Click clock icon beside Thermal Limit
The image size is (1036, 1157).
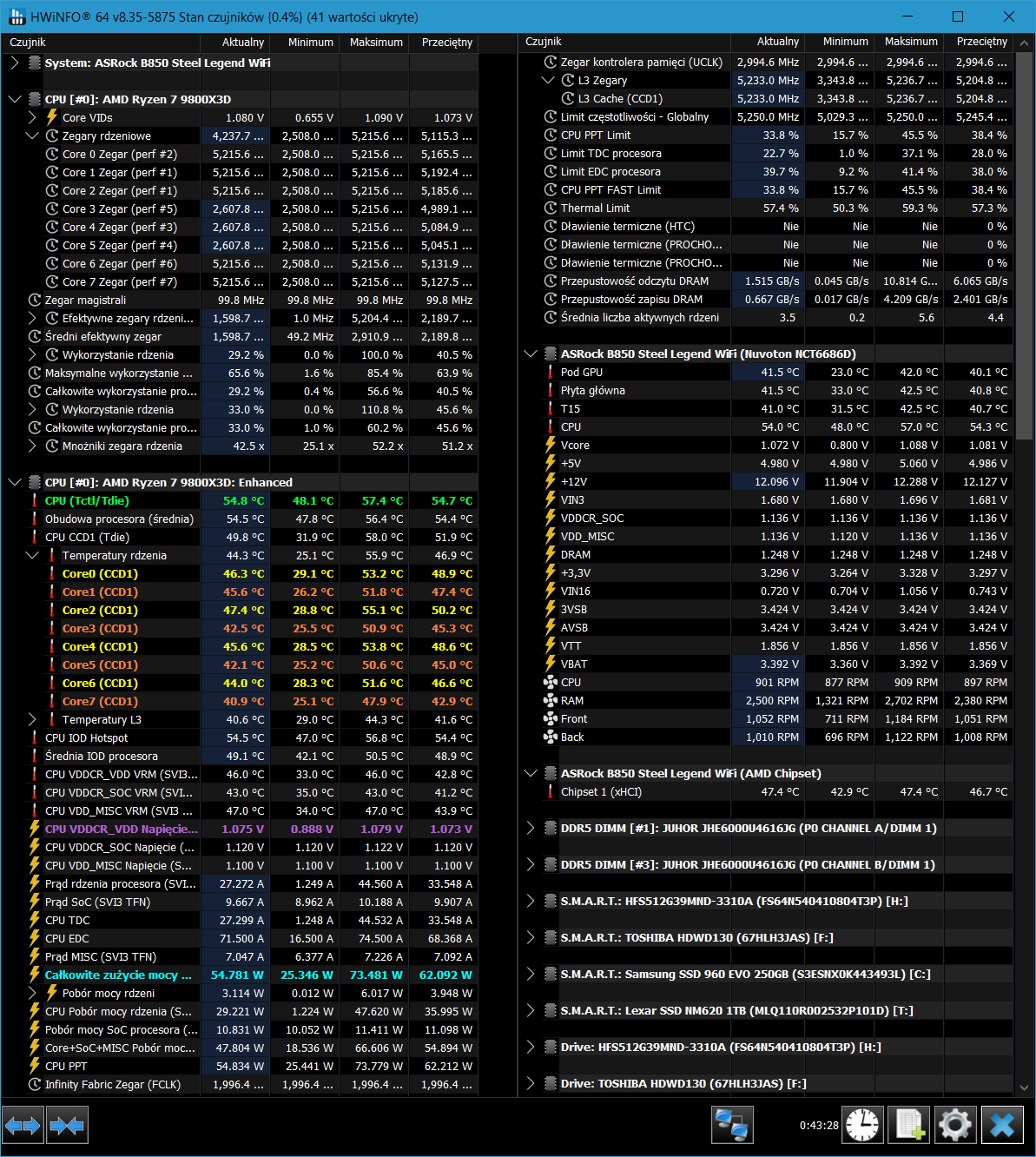(551, 208)
